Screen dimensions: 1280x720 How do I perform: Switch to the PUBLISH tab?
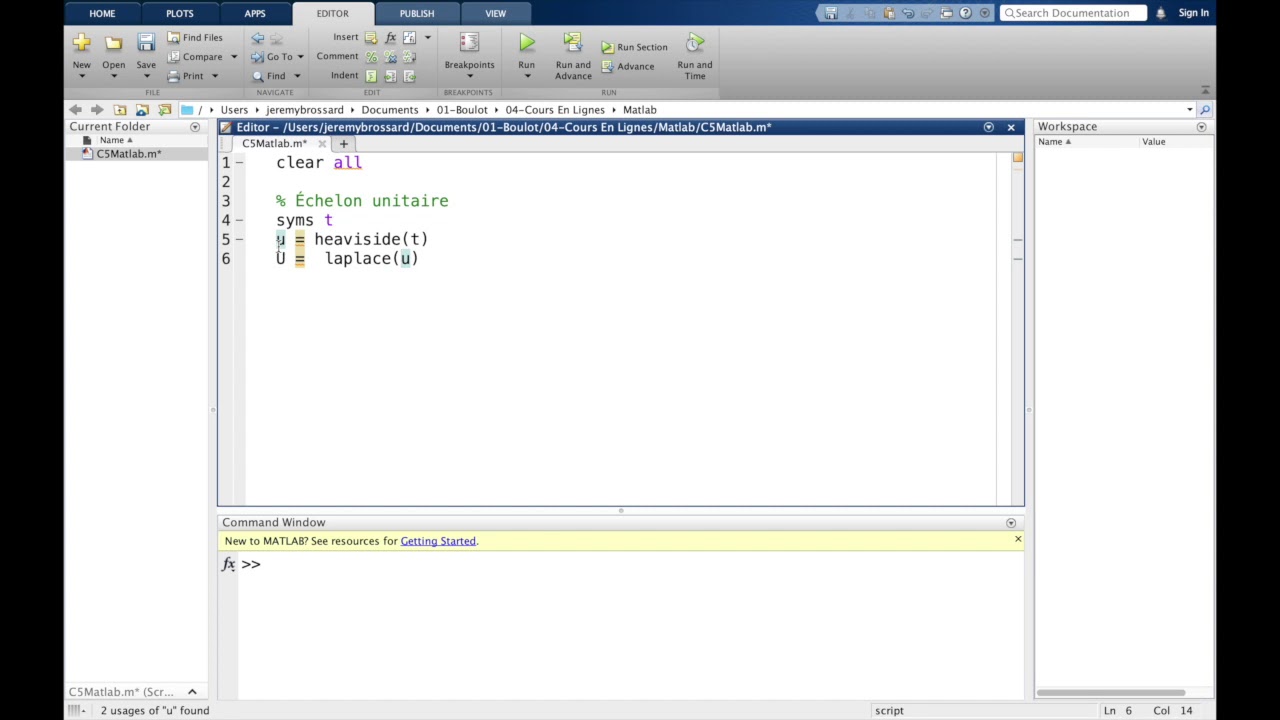[417, 13]
